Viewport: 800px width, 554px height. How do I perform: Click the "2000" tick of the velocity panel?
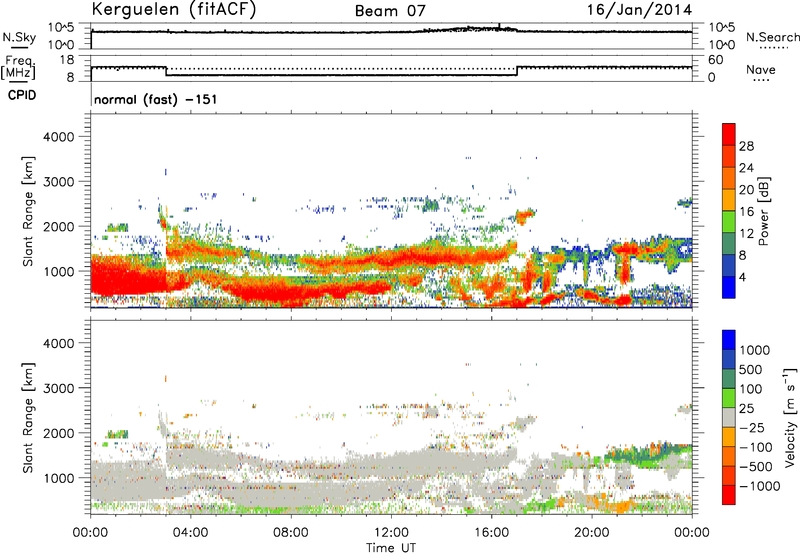59,433
